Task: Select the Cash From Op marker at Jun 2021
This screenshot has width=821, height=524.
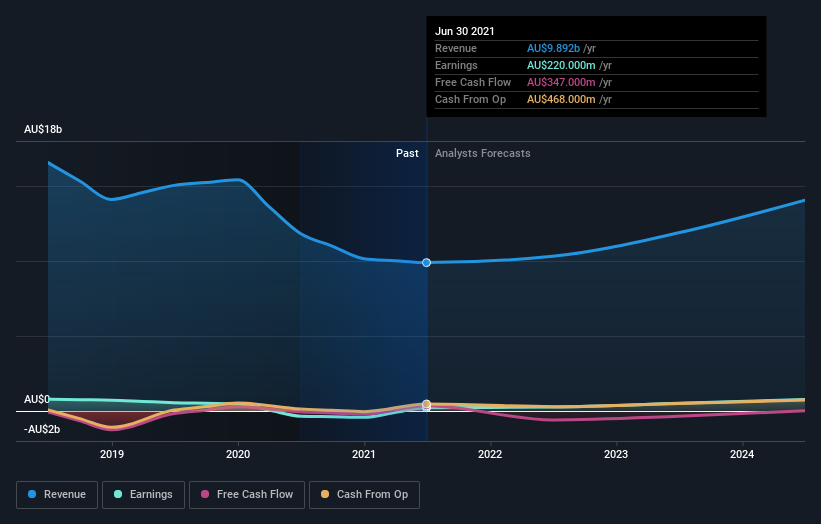Action: tap(427, 404)
